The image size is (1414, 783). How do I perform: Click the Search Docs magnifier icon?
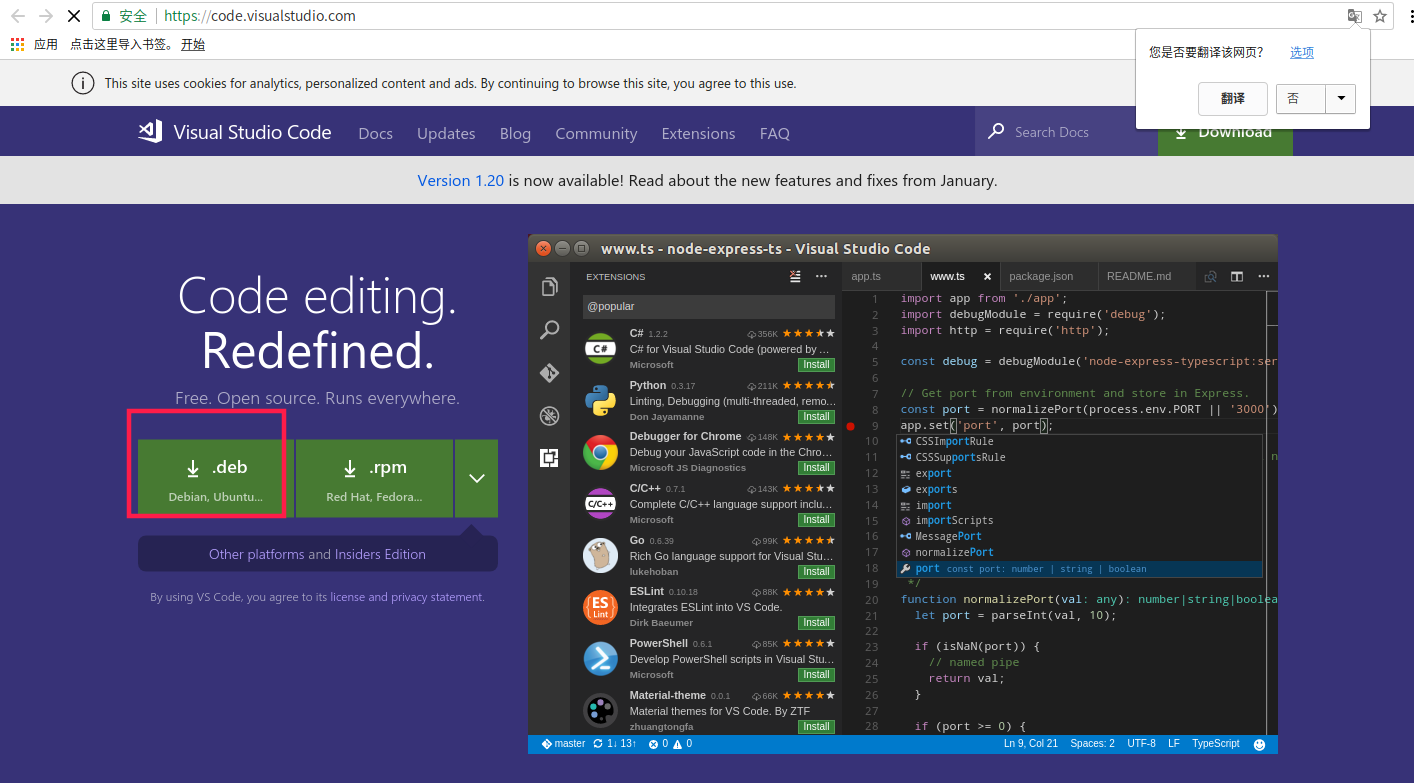click(x=996, y=131)
